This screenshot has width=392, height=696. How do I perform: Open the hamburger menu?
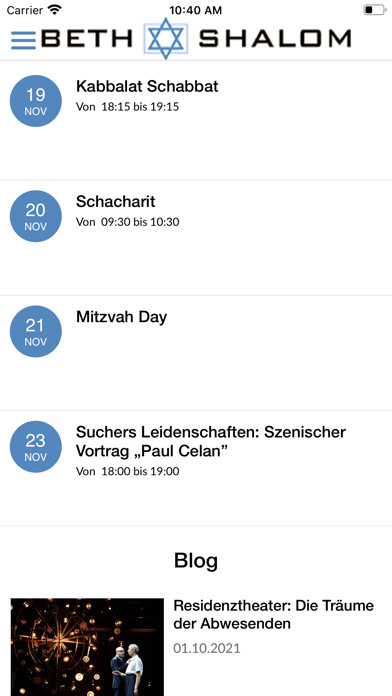(23, 41)
